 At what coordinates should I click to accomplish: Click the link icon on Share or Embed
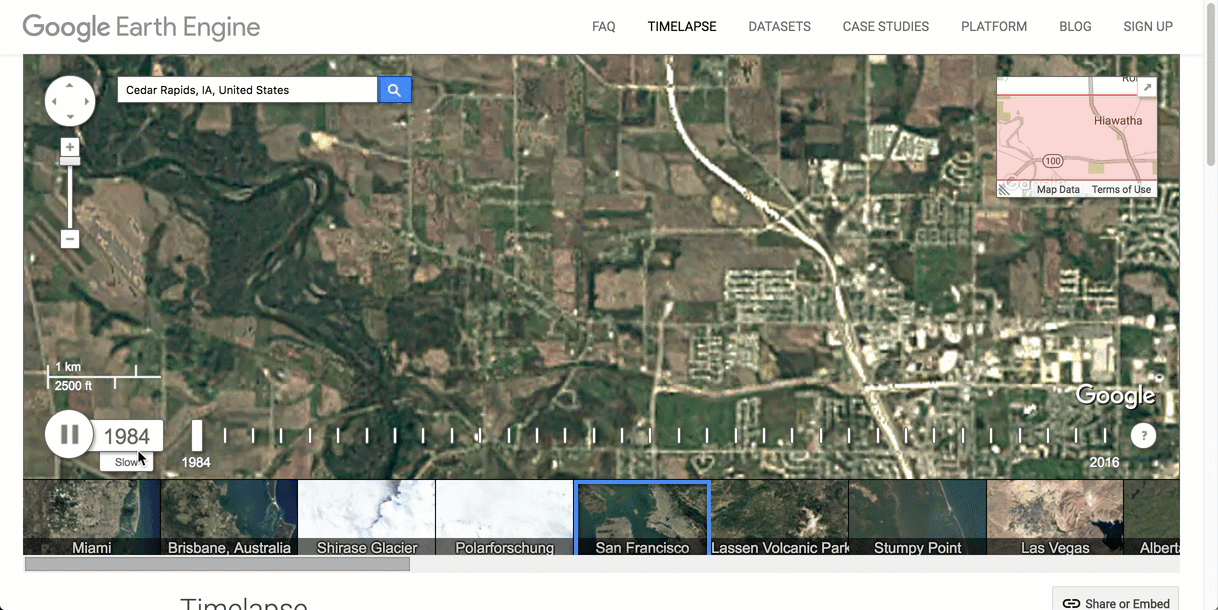pos(1071,603)
